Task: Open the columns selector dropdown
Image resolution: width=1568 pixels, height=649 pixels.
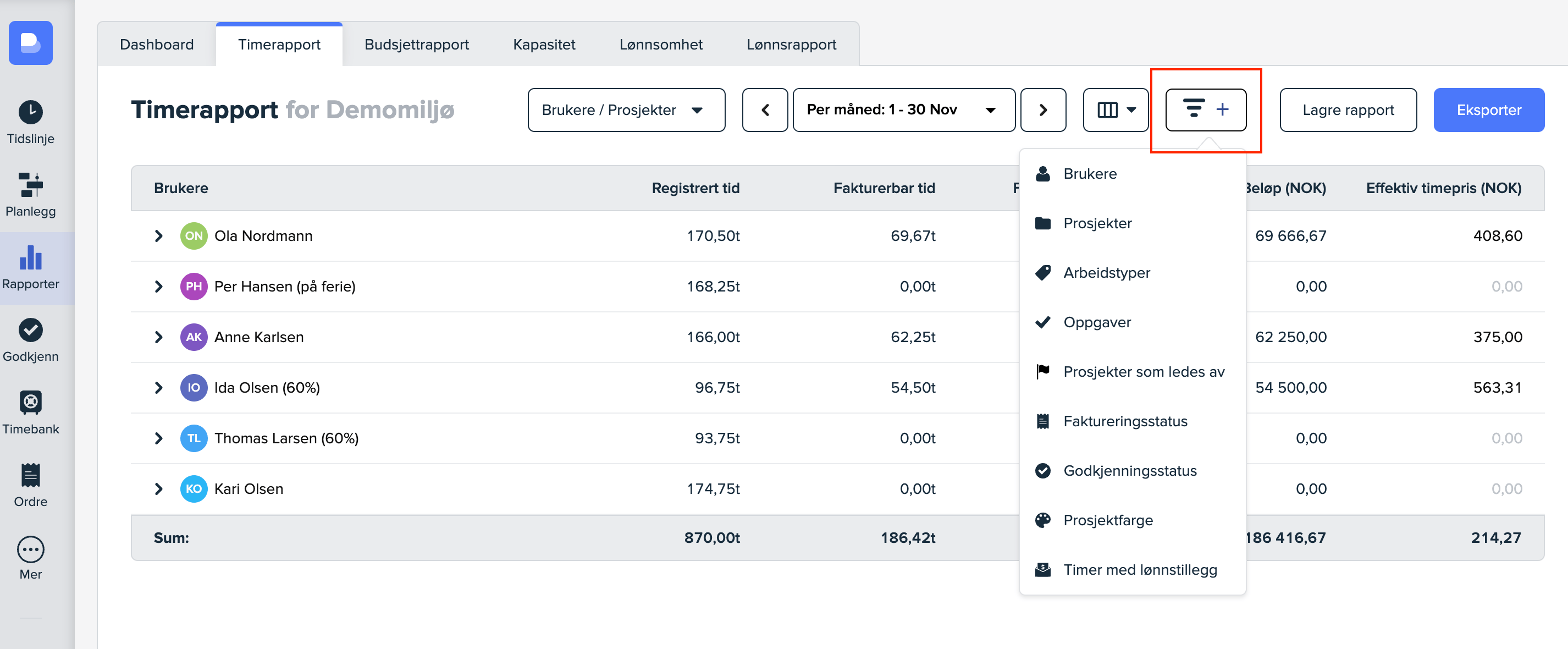Action: [1115, 109]
